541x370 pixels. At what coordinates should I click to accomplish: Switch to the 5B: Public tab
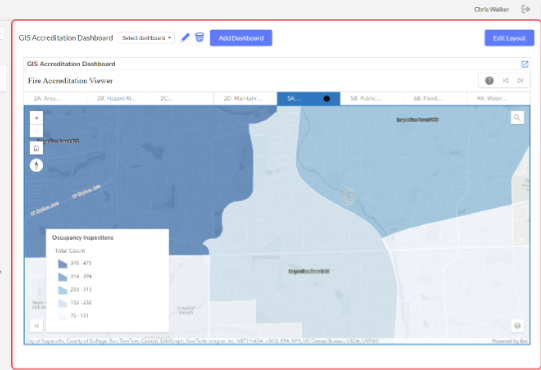pyautogui.click(x=372, y=99)
